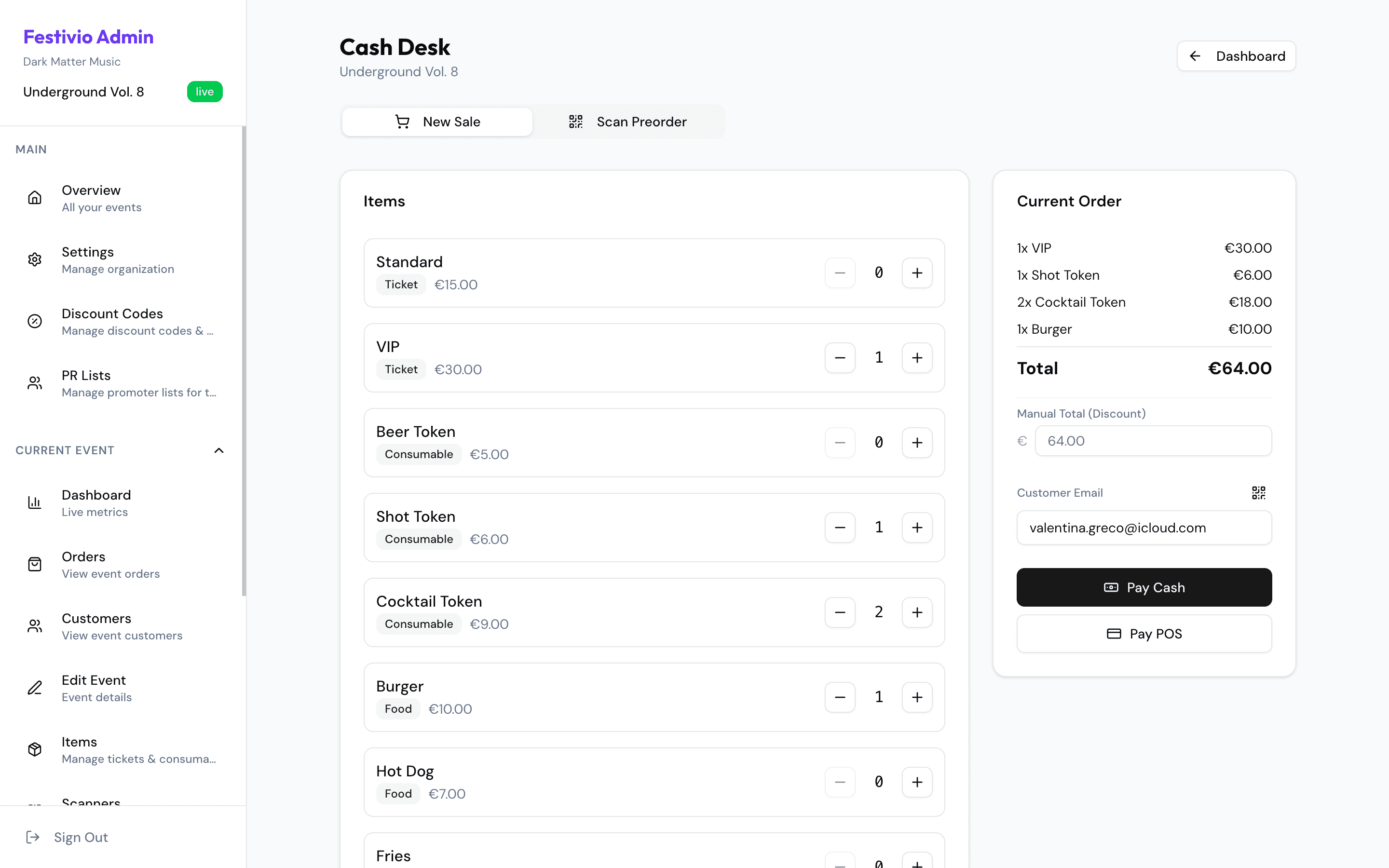Image resolution: width=1389 pixels, height=868 pixels.
Task: Click the Discount Codes percent icon
Action: point(34,321)
